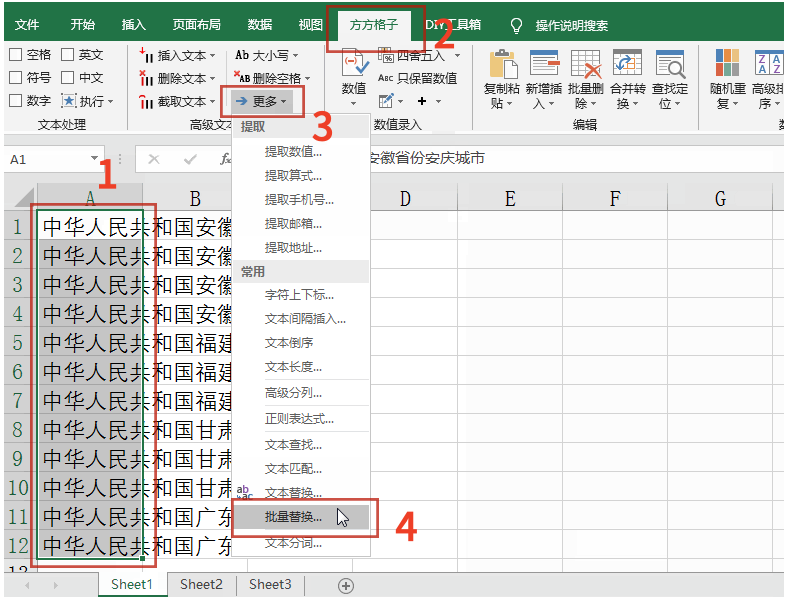Click the add new sheet plus icon
This screenshot has height=597, width=791.
[346, 585]
